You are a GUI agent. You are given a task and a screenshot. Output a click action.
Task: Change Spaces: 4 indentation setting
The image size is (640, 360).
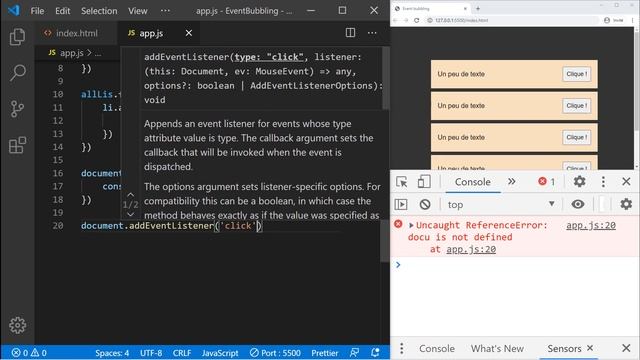click(x=112, y=353)
